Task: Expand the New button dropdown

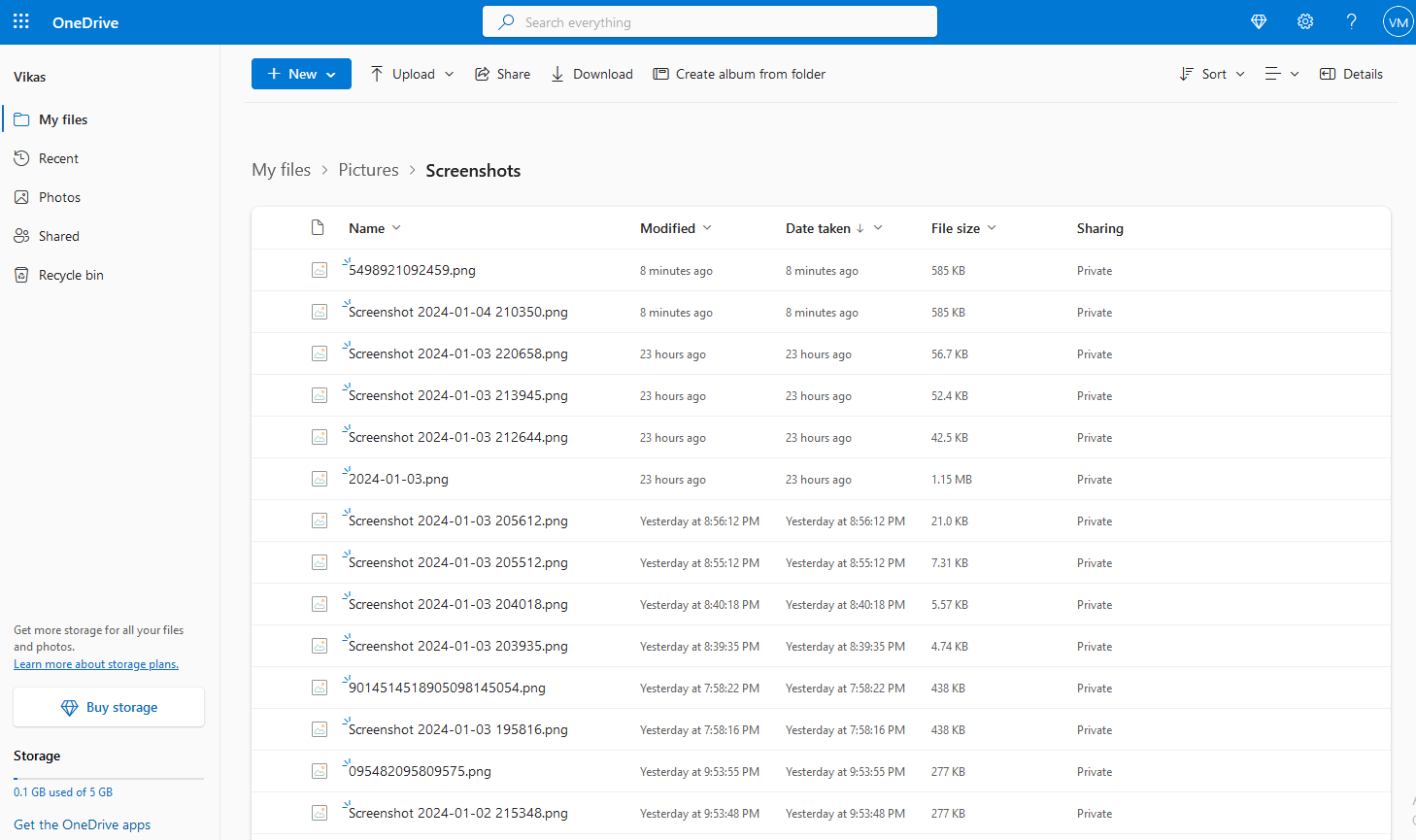Action: (x=331, y=73)
